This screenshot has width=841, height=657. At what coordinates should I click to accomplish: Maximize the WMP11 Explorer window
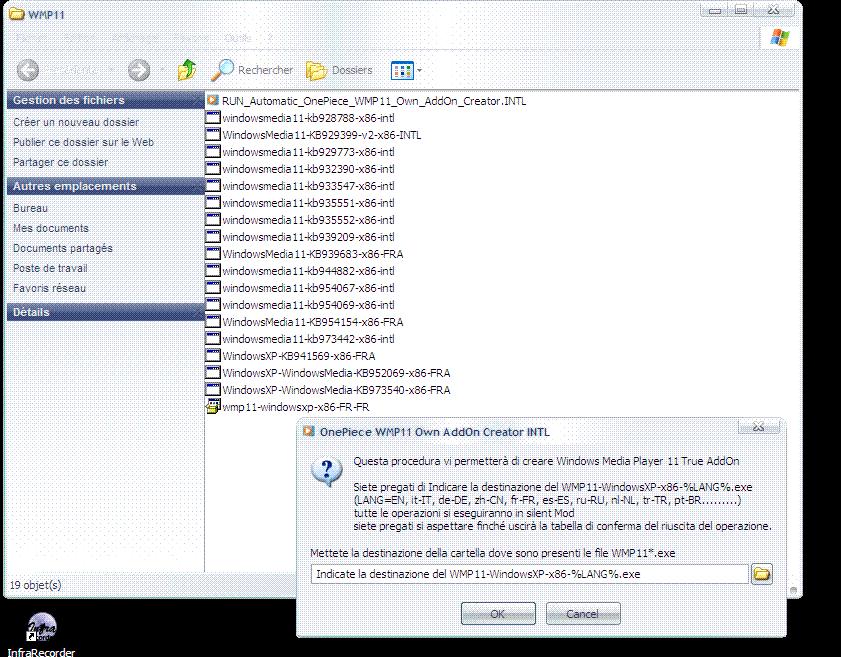(741, 10)
